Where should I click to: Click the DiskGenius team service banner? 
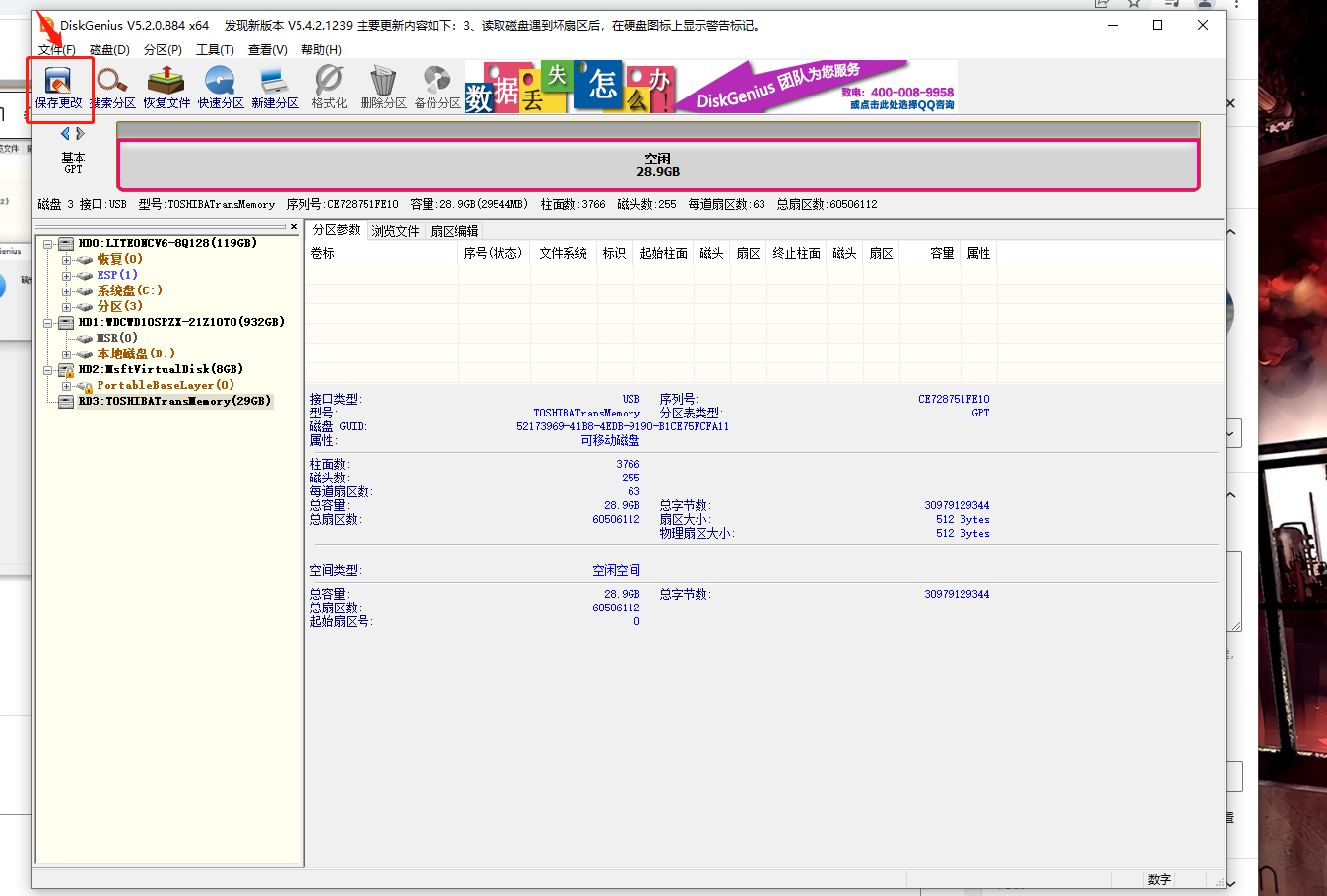[x=818, y=87]
